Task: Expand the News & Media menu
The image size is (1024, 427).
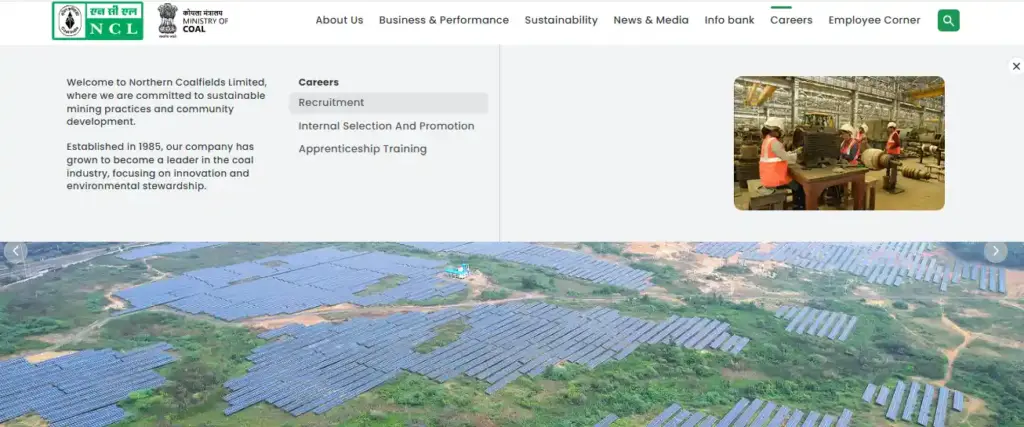Action: click(x=651, y=20)
